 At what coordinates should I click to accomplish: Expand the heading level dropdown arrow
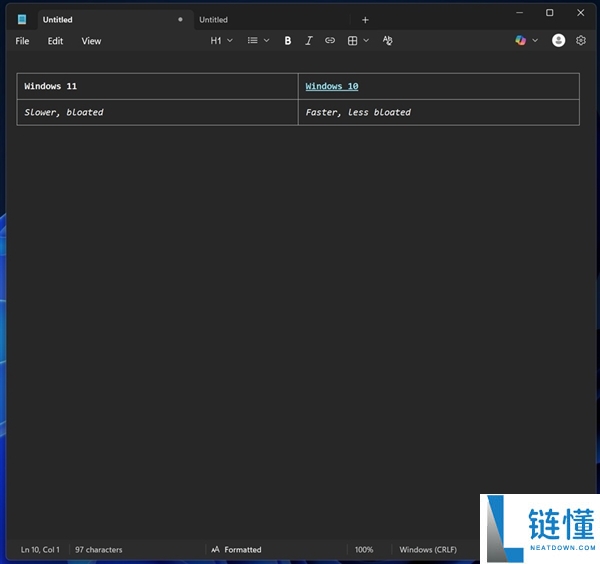tap(230, 41)
